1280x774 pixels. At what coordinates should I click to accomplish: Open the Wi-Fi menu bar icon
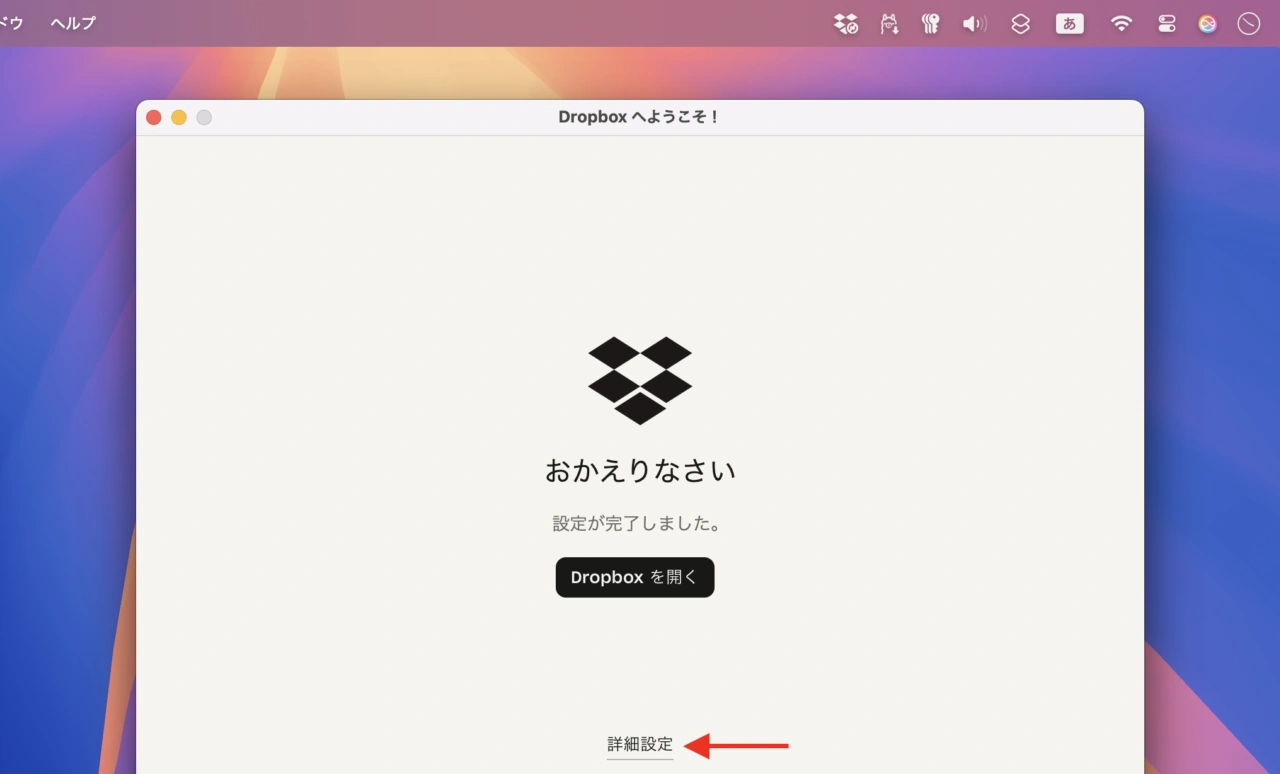(1121, 24)
